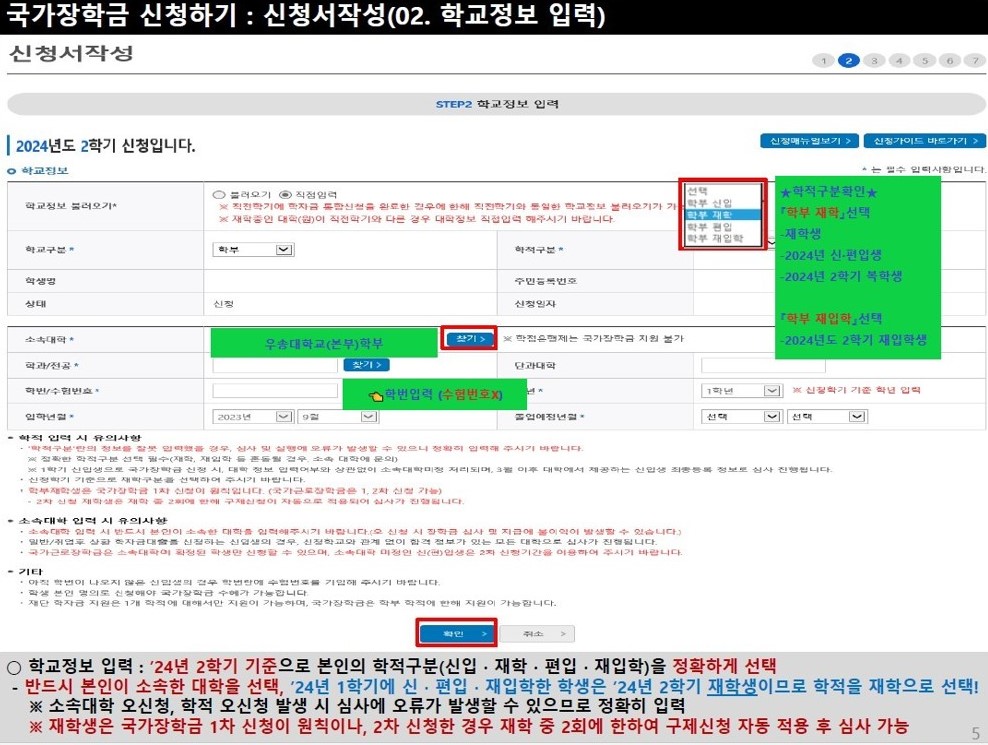Click the 2024년도 2학기 신청입니다 heading

coord(105,146)
